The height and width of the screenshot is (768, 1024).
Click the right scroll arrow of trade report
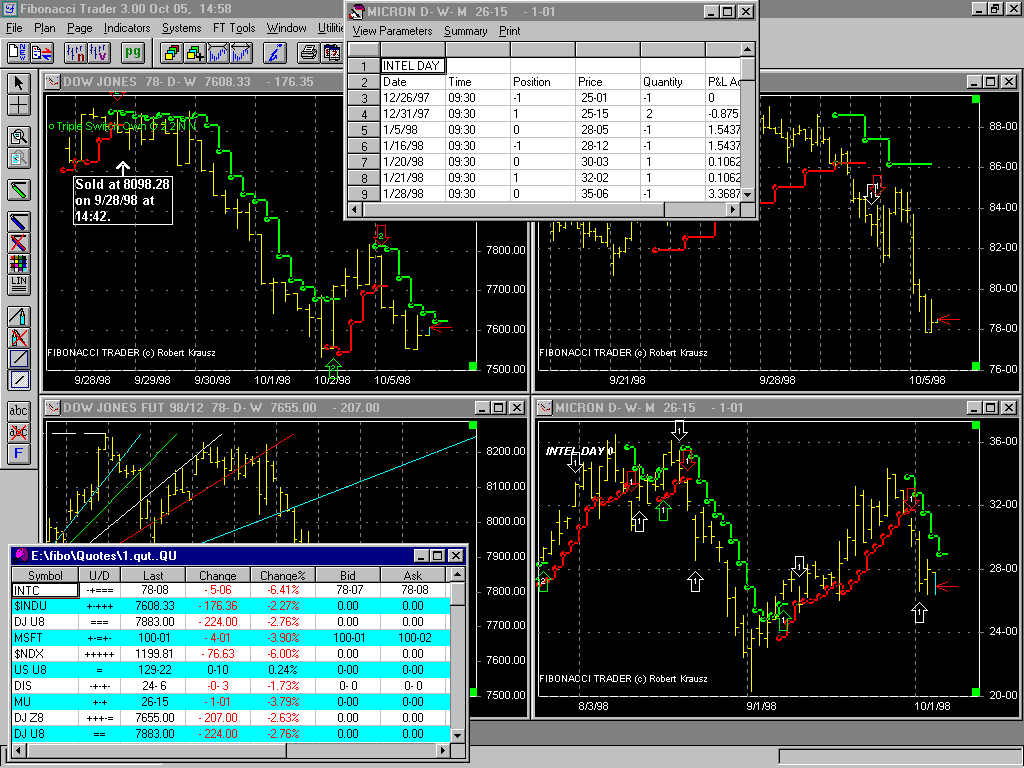[733, 210]
